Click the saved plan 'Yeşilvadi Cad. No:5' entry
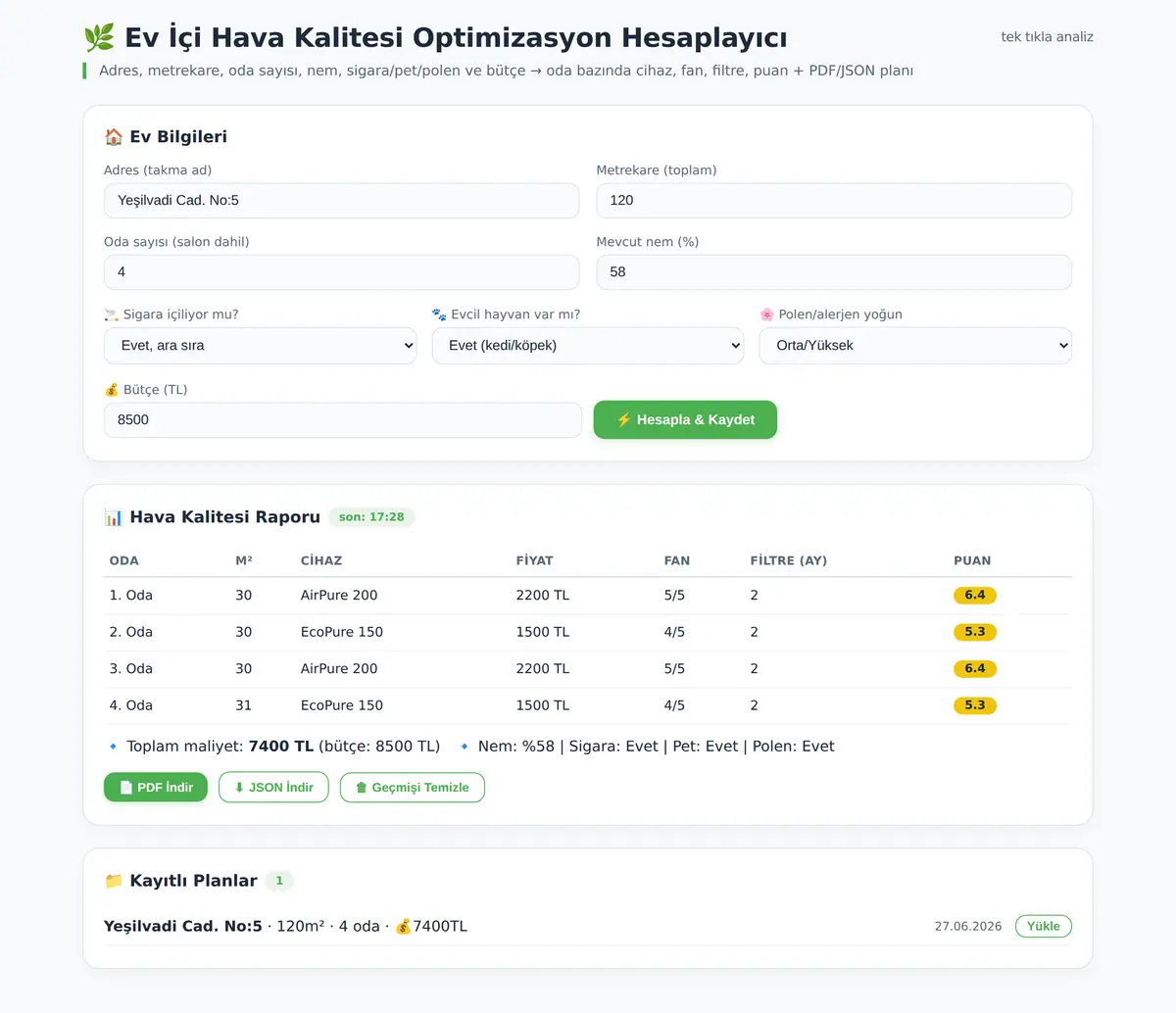Viewport: 1176px width, 1013px height. [x=183, y=926]
